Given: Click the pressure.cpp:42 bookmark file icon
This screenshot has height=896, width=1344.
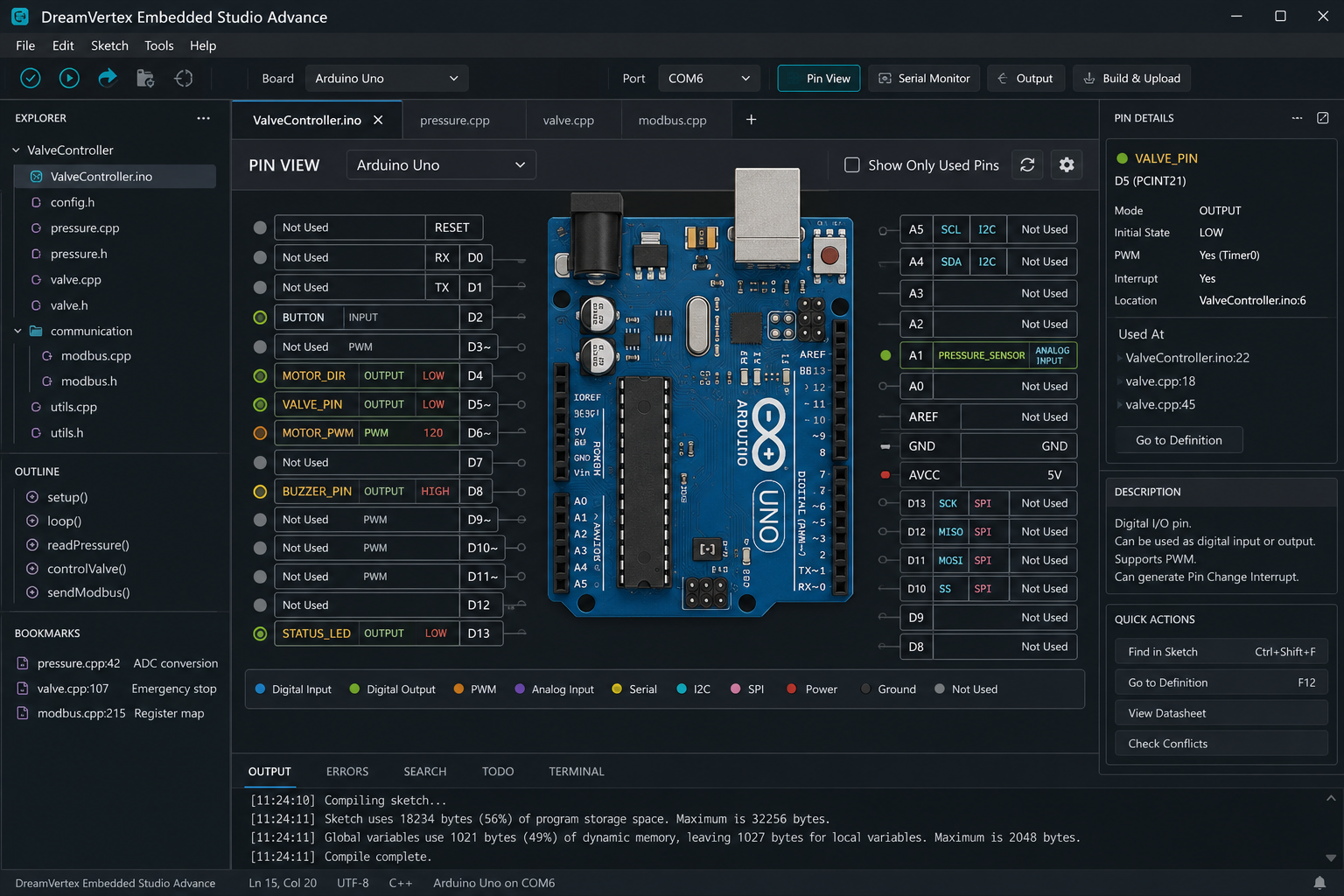Looking at the screenshot, I should pyautogui.click(x=23, y=663).
